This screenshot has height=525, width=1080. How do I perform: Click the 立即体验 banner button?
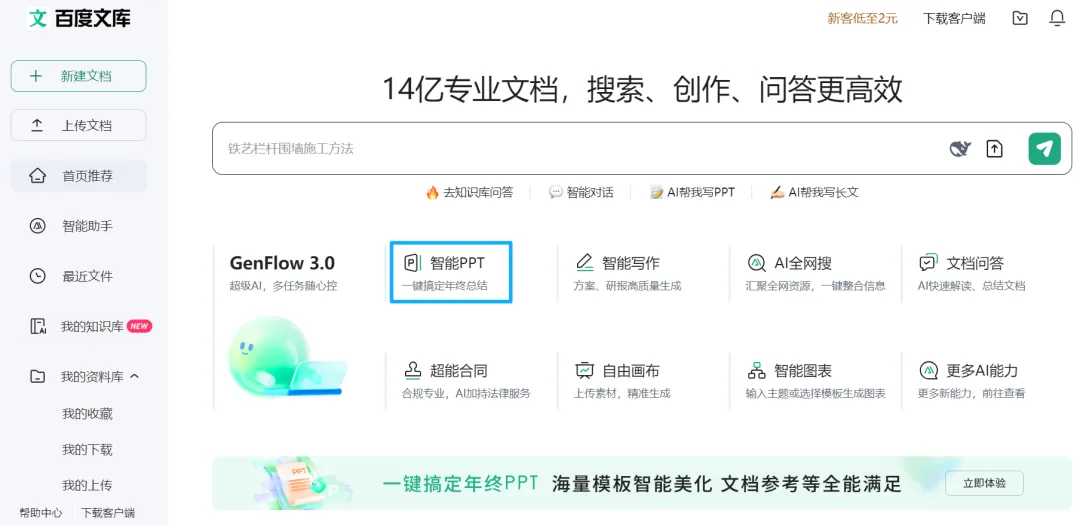(x=984, y=484)
